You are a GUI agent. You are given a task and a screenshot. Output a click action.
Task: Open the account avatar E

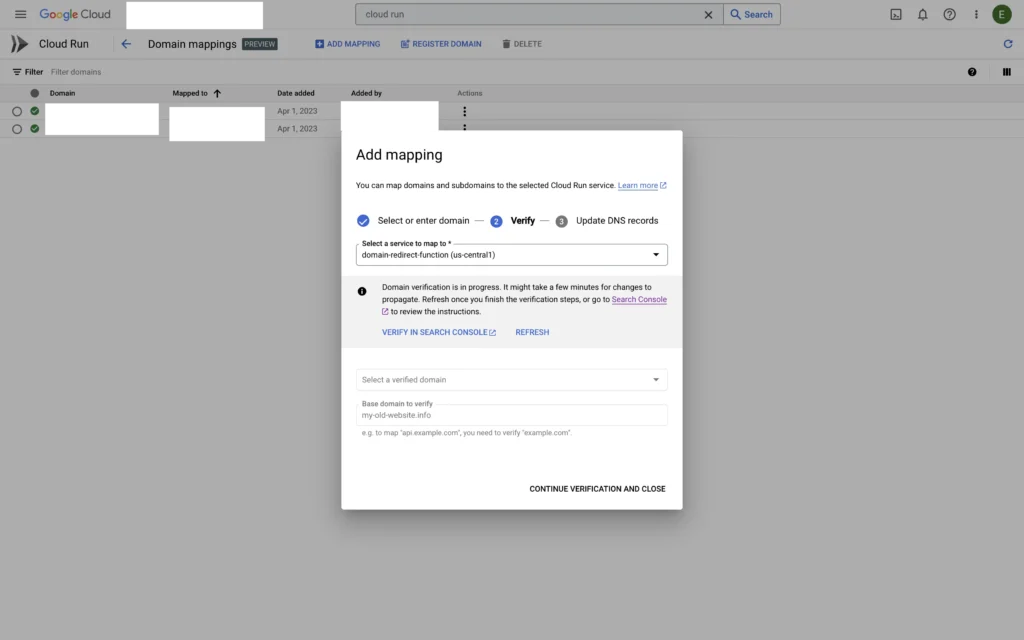(x=1001, y=14)
